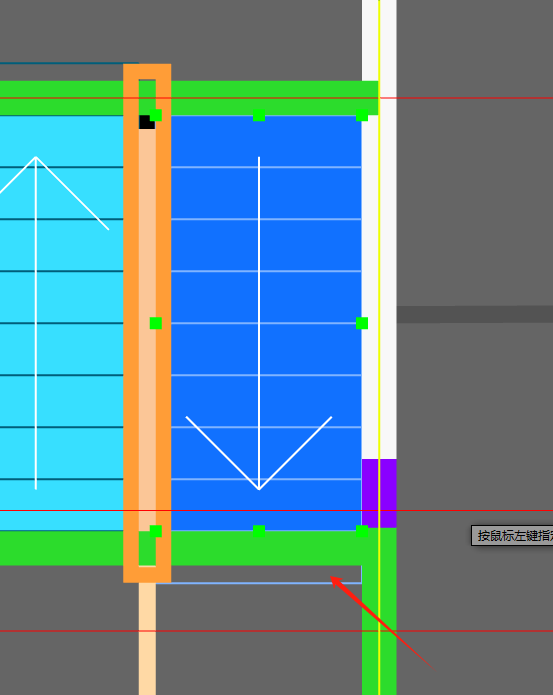
Task: Click the purple block beside the blue stair
Action: pos(379,493)
